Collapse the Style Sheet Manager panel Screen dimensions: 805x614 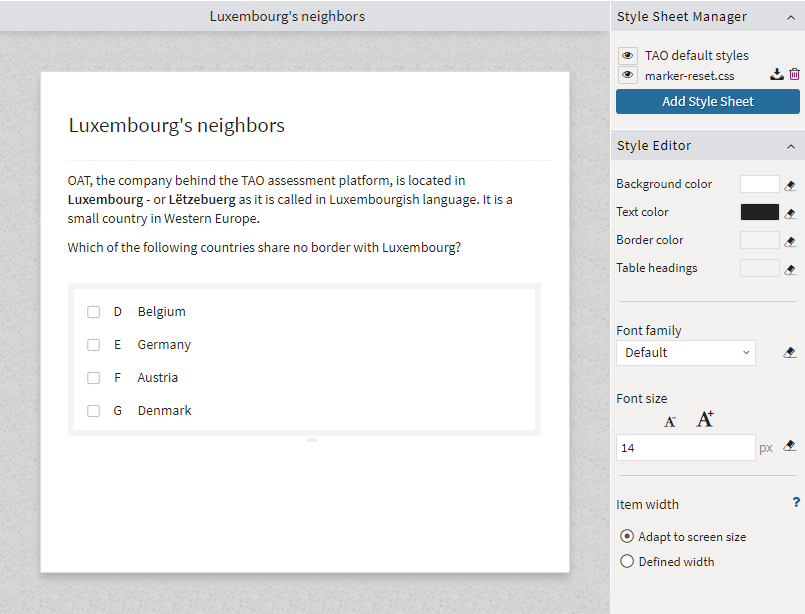point(791,17)
